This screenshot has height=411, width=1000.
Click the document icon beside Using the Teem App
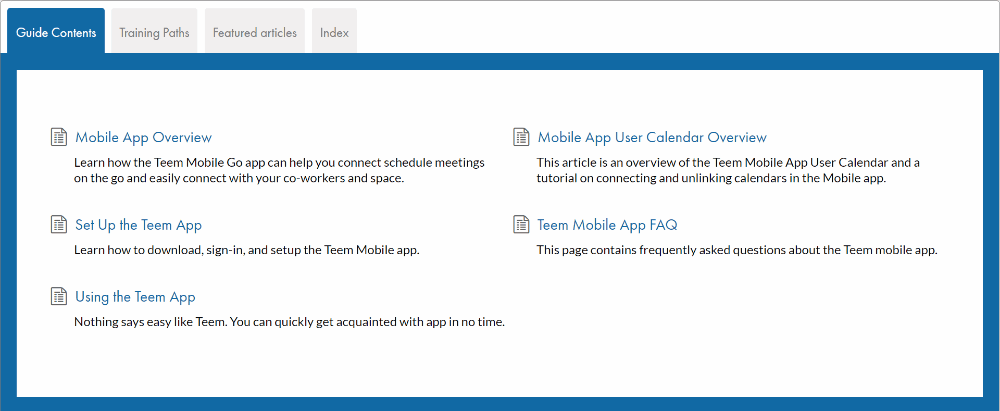(59, 297)
